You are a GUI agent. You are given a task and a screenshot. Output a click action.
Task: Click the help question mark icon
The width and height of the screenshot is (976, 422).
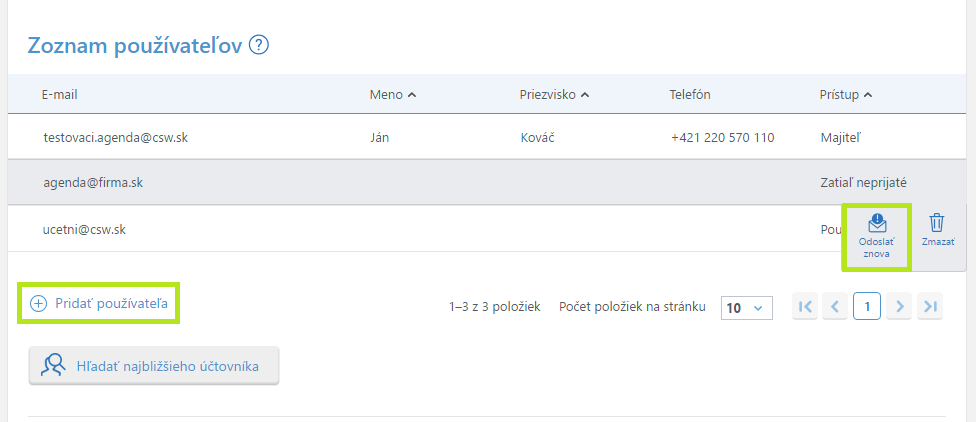(259, 45)
